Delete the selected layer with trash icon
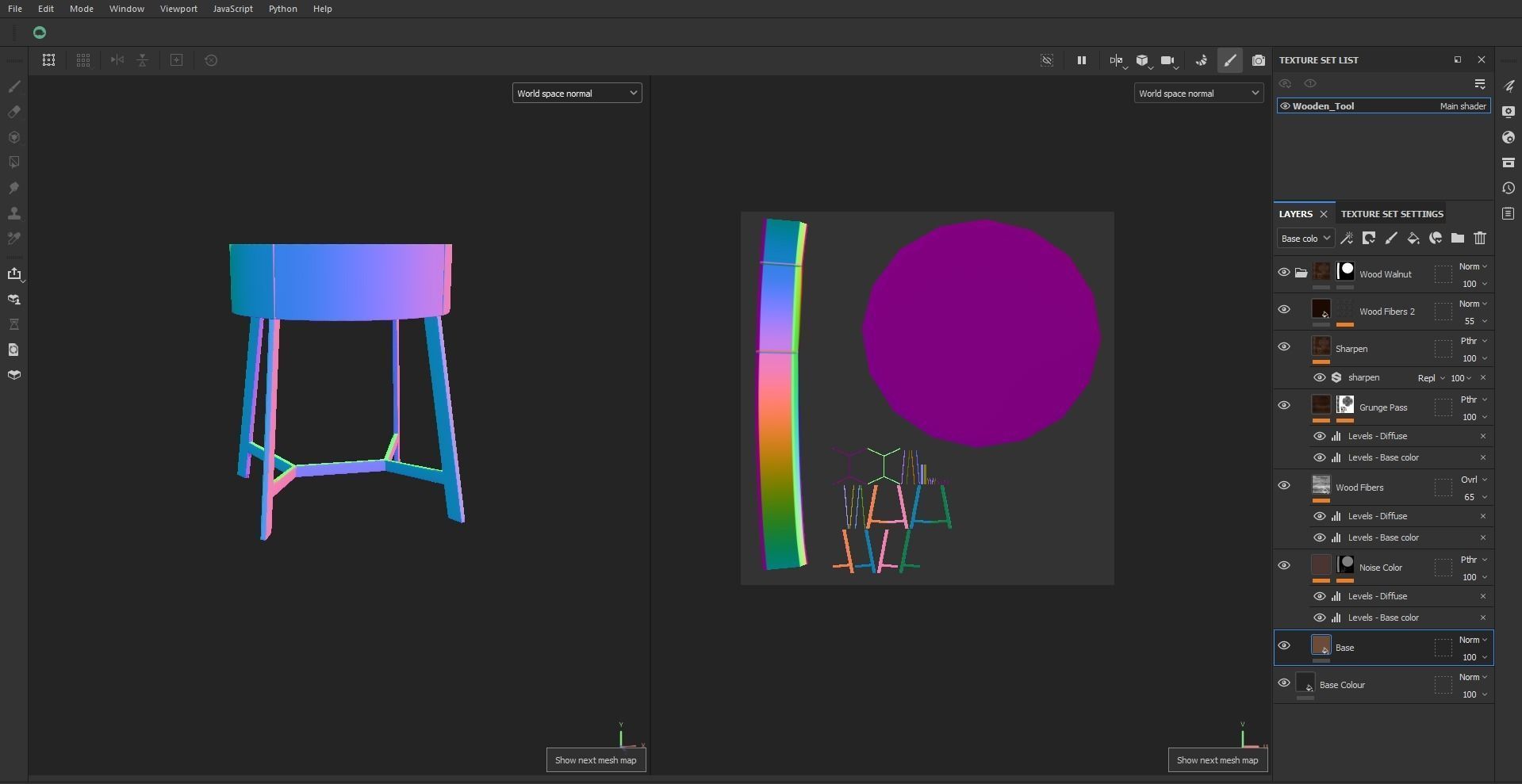1522x784 pixels. tap(1480, 238)
